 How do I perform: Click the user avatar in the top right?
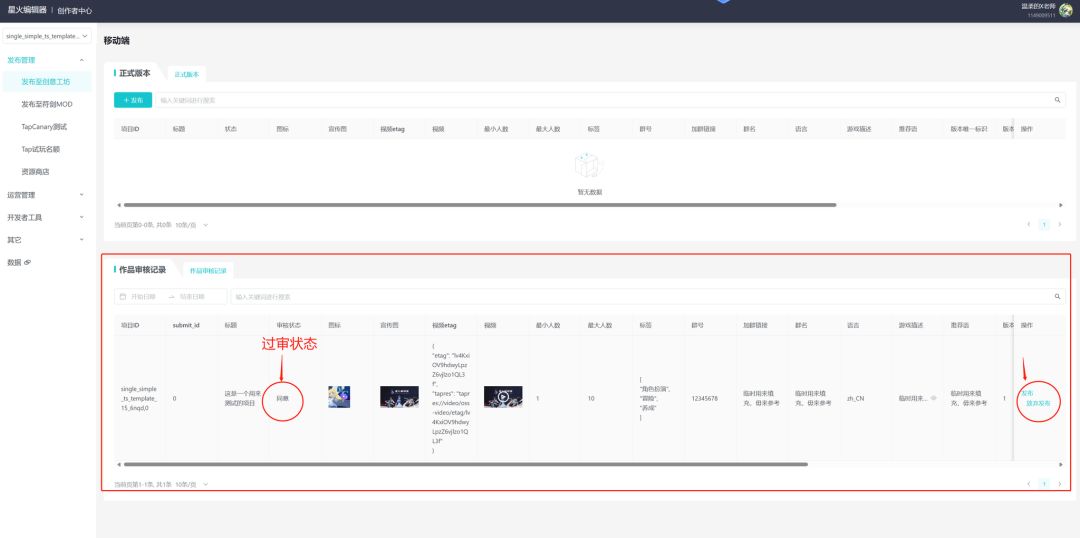(1066, 10)
